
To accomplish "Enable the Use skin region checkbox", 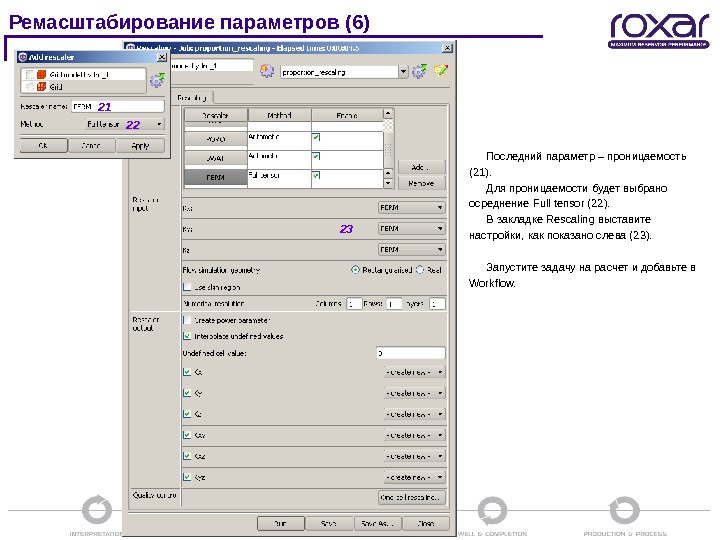I will coord(187,287).
